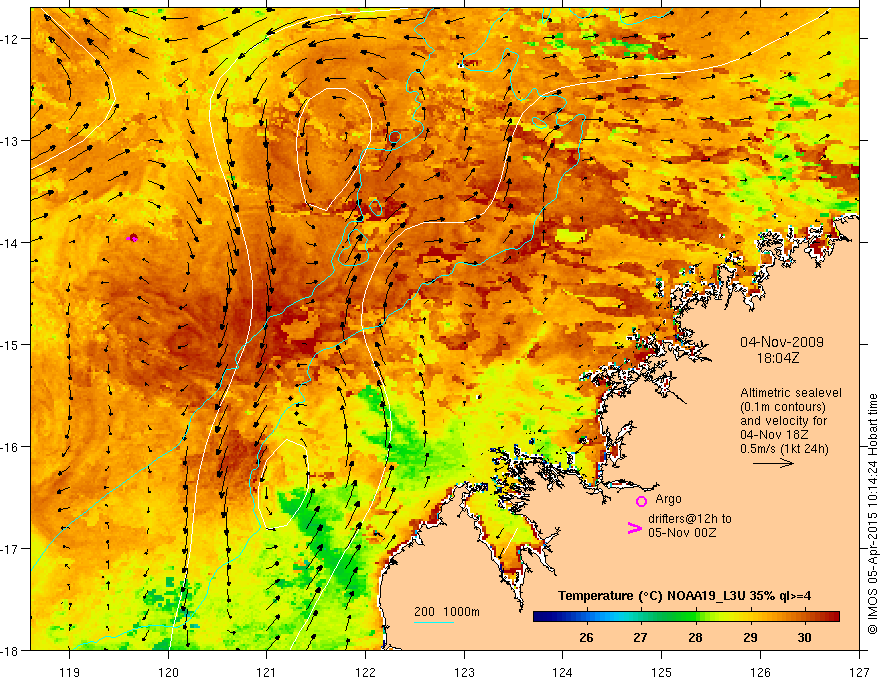Click the IMOS copyright timestamp text

[x=873, y=514]
